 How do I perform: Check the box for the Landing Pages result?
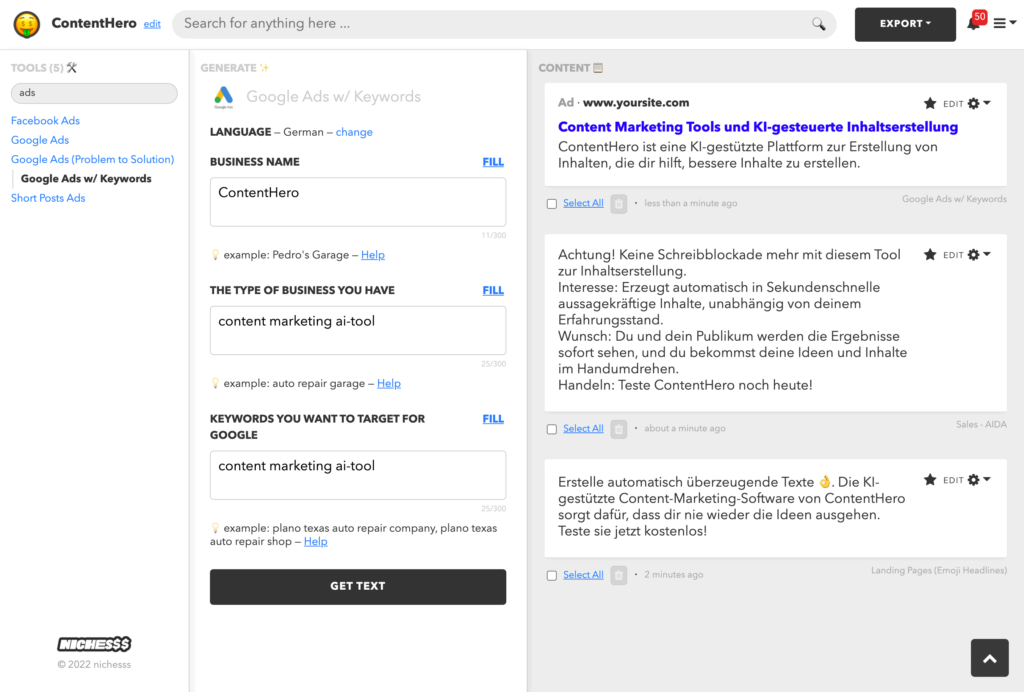pyautogui.click(x=552, y=575)
